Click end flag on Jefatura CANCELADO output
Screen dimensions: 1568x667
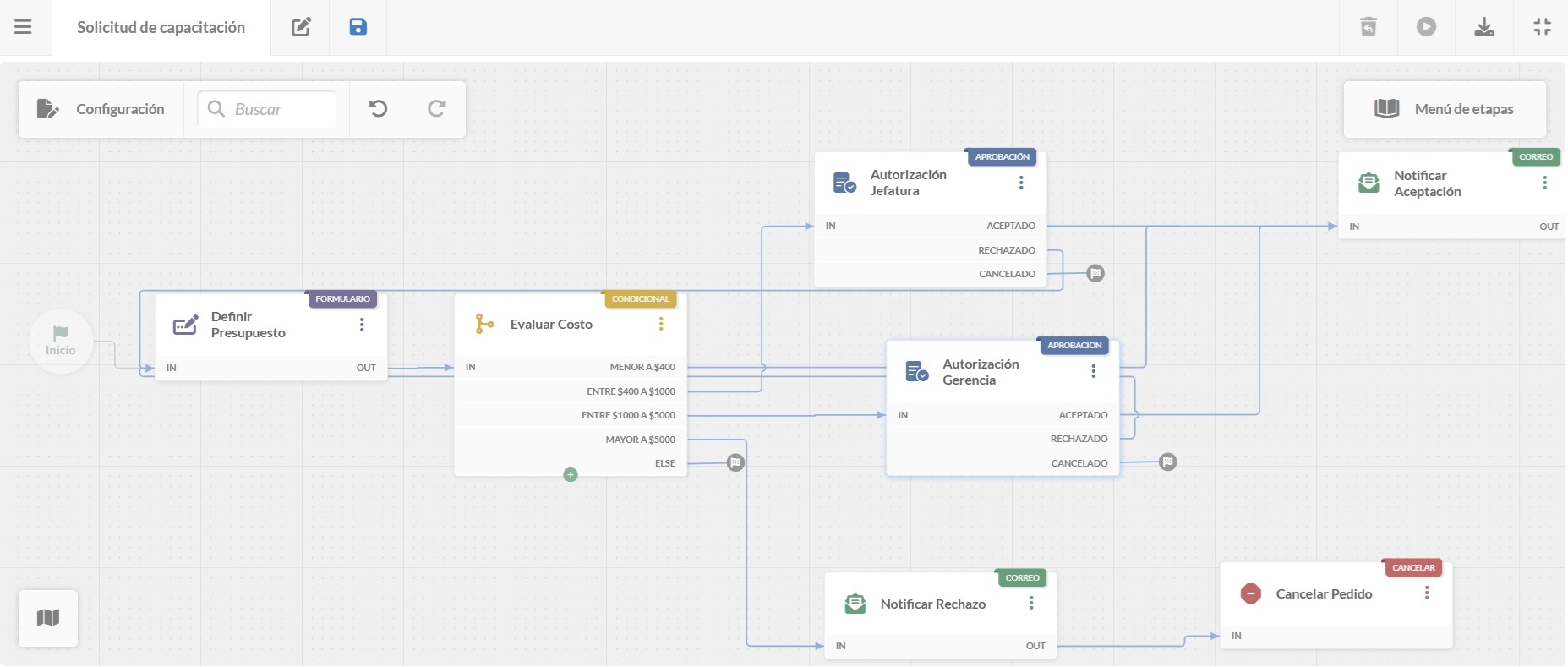point(1095,273)
